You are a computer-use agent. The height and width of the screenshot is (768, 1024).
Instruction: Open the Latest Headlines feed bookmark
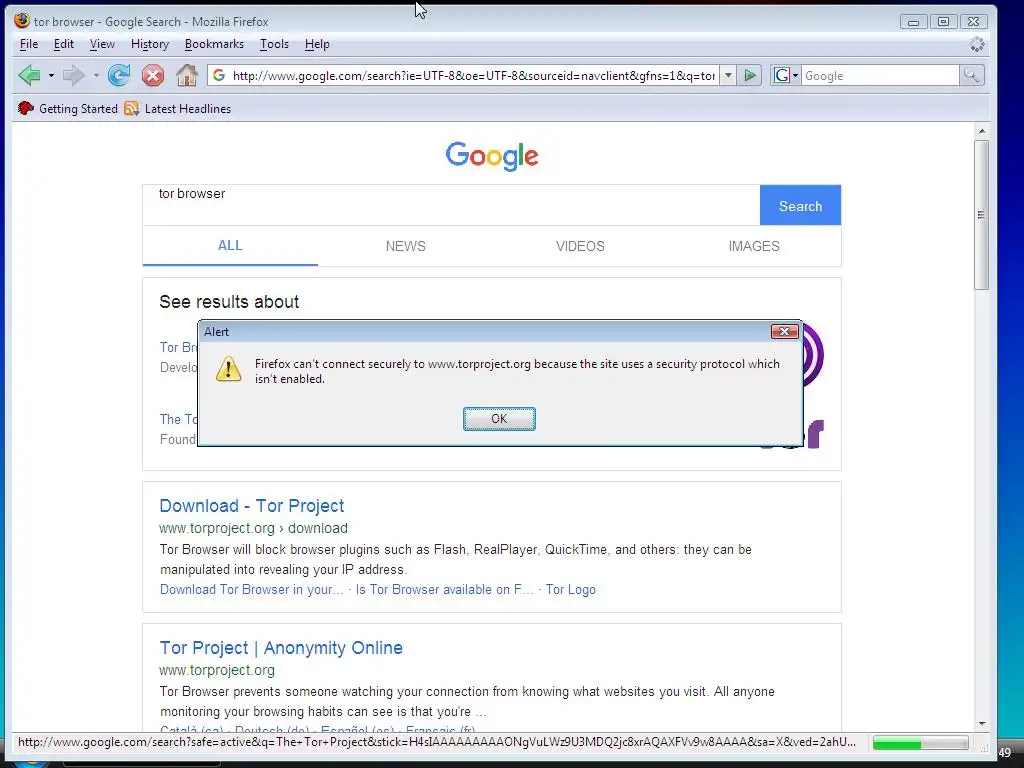pos(178,108)
